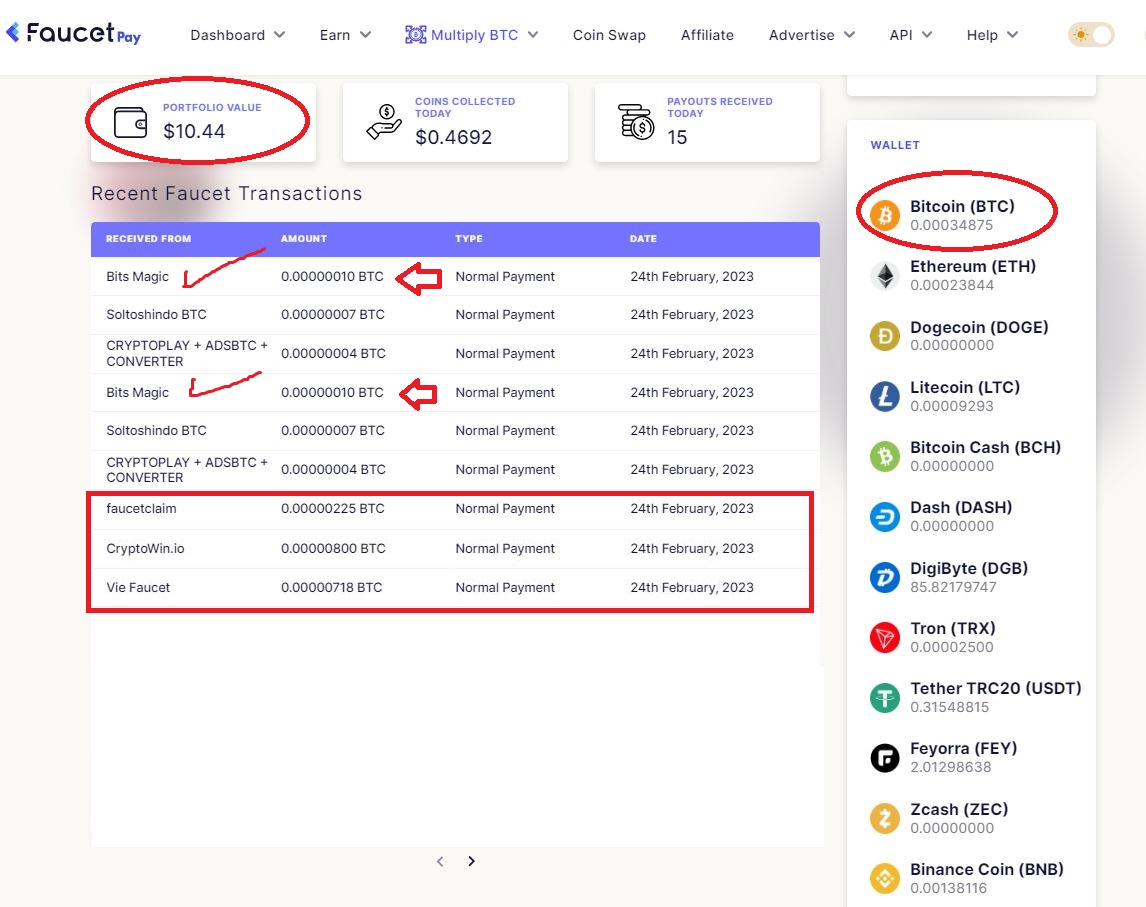Click the 0.00000718 BTC amount
The width and height of the screenshot is (1146, 907).
point(331,588)
